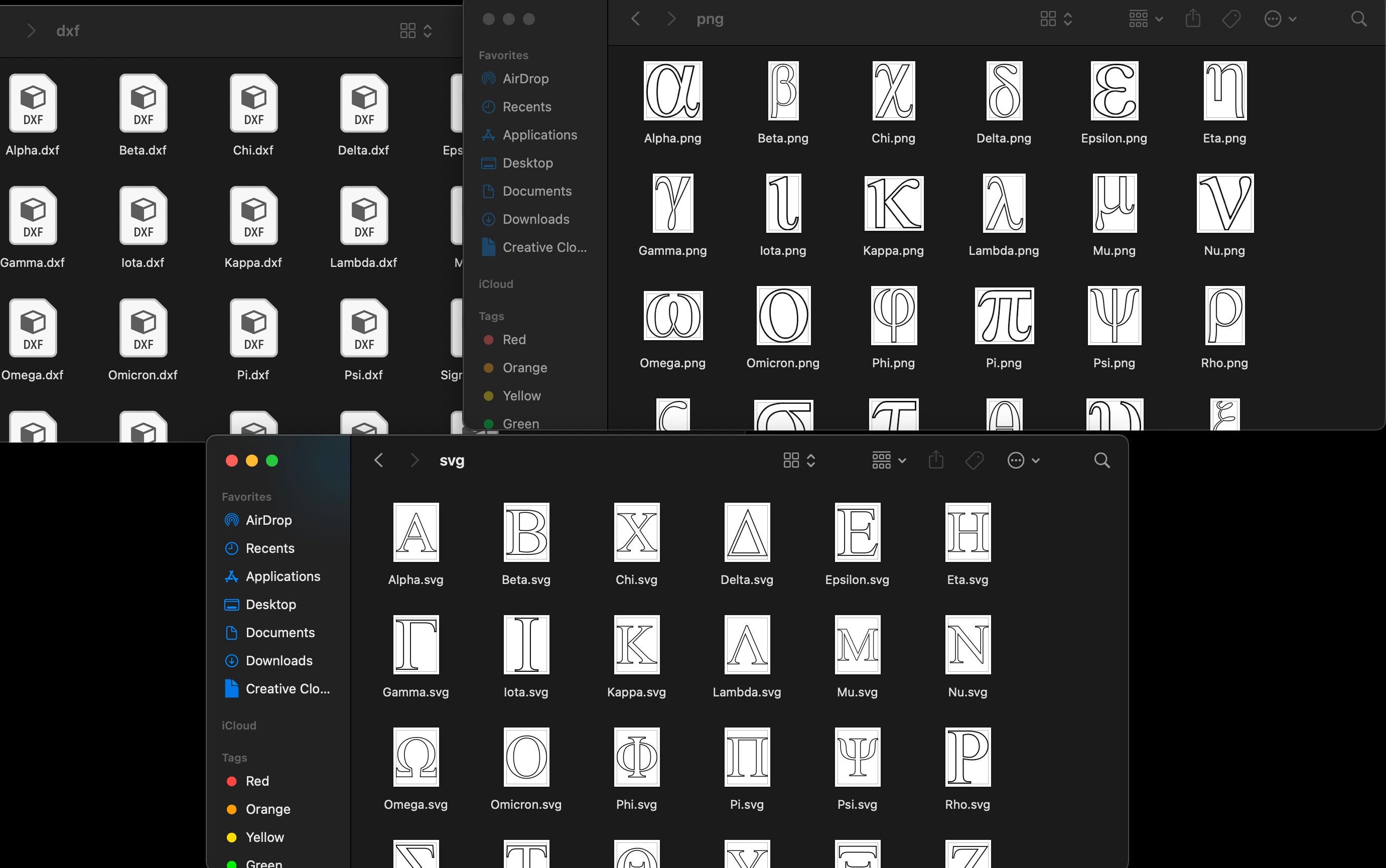Go forward in the dxf window
The width and height of the screenshot is (1386, 868).
coord(31,31)
